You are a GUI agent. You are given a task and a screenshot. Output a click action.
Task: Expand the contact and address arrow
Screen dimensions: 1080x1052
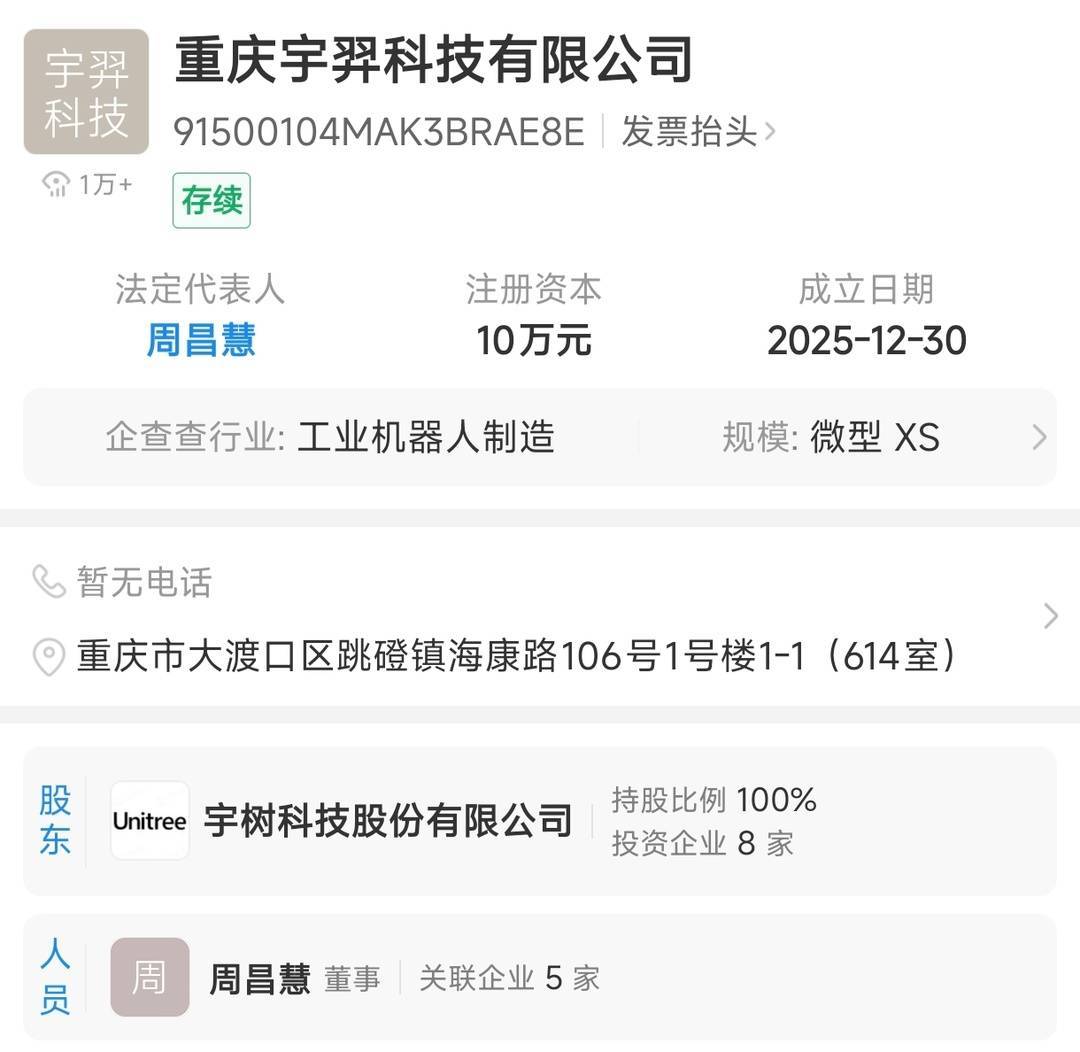(x=1050, y=616)
